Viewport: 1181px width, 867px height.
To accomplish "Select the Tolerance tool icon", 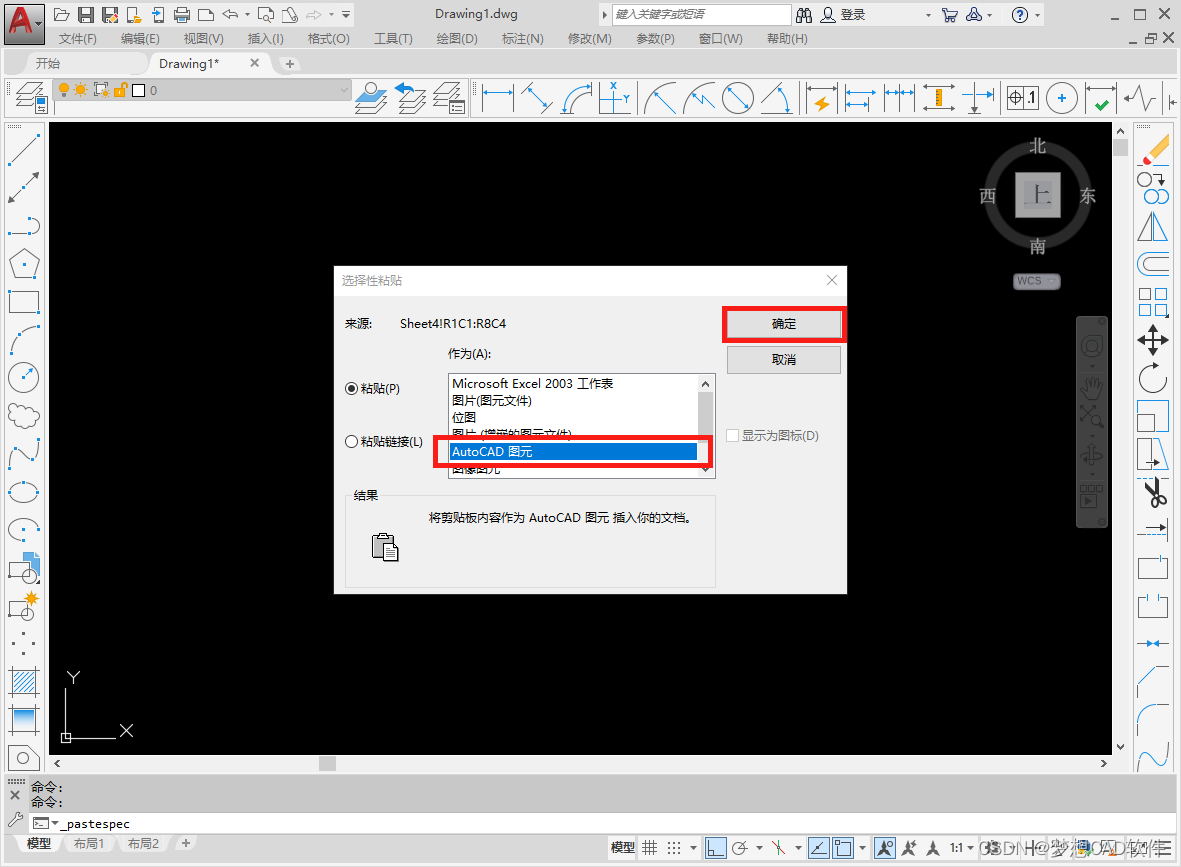I will click(1023, 98).
